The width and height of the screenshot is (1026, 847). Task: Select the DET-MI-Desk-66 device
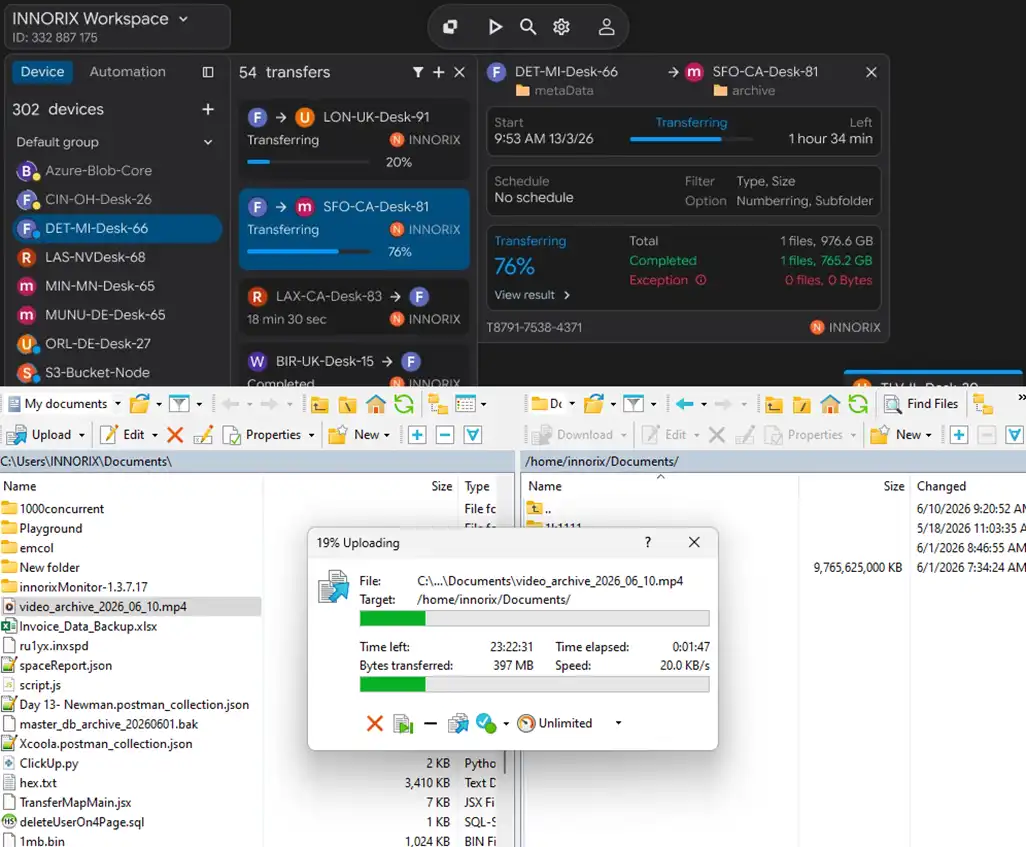[117, 228]
